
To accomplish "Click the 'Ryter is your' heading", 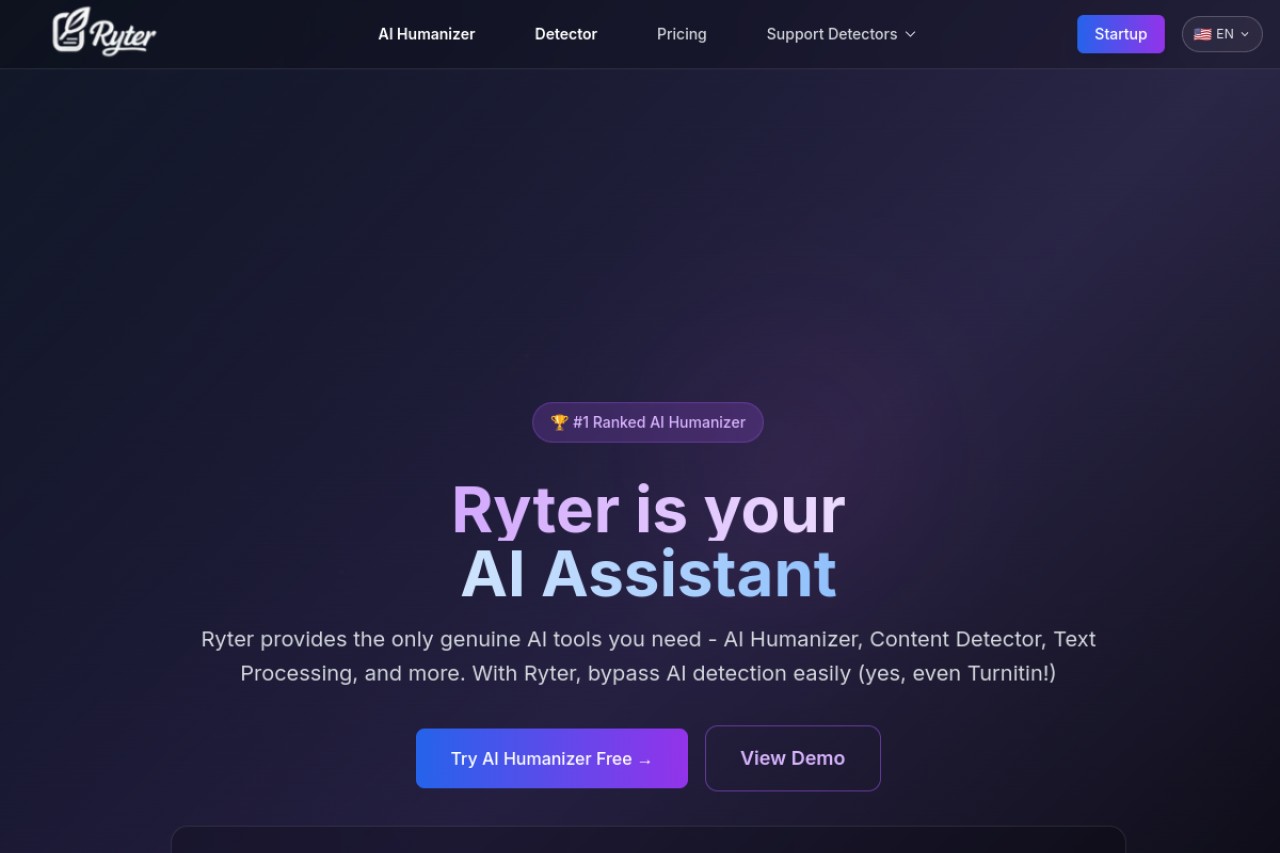I will click(x=648, y=510).
